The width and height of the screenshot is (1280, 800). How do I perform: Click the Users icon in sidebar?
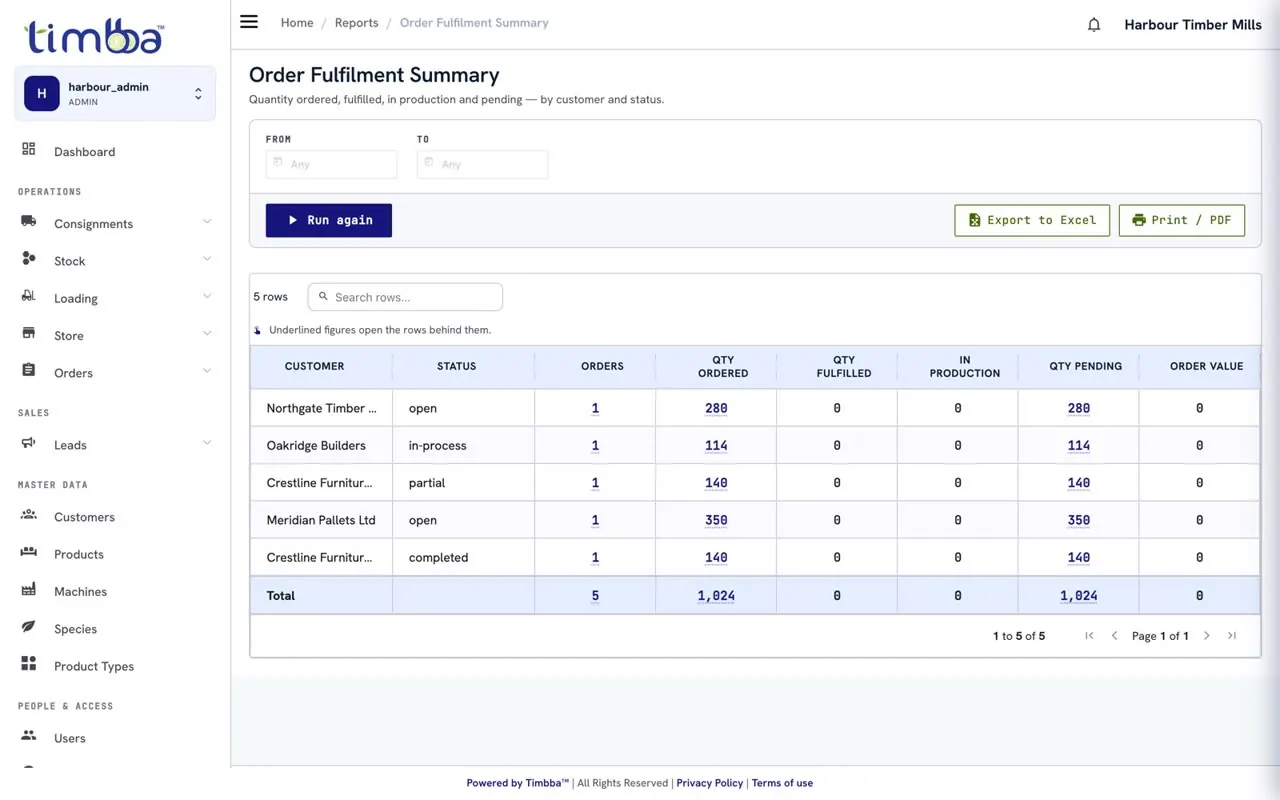coord(29,736)
